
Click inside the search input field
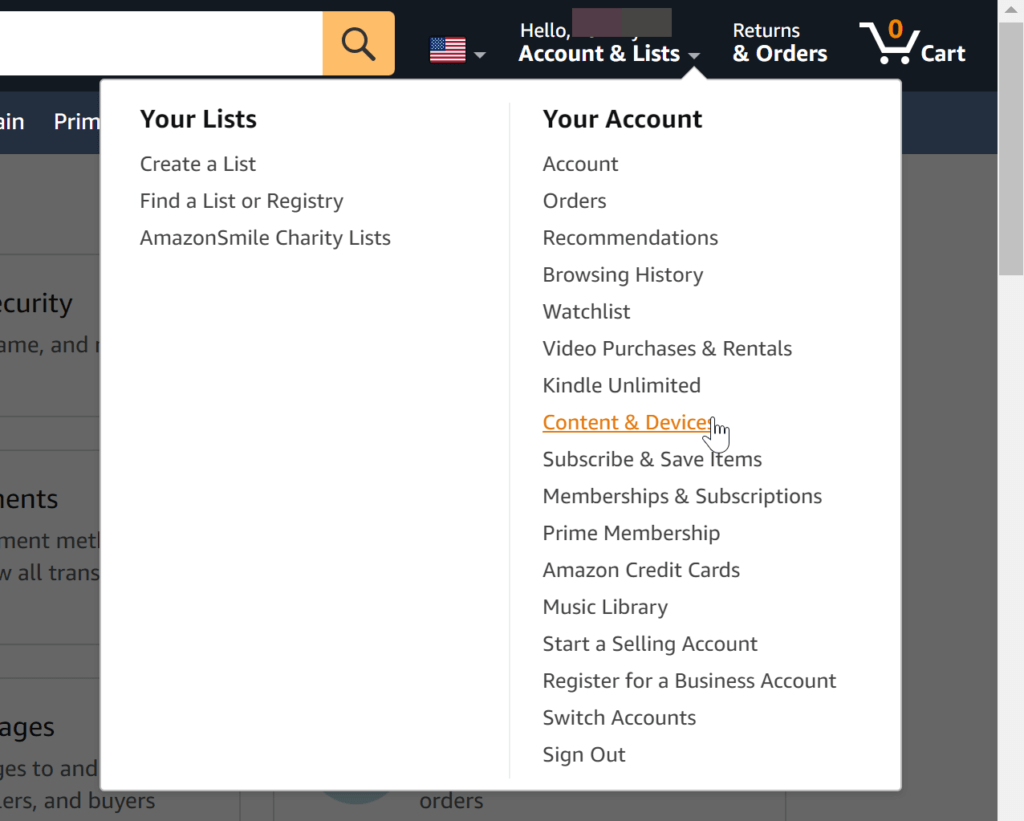(161, 43)
